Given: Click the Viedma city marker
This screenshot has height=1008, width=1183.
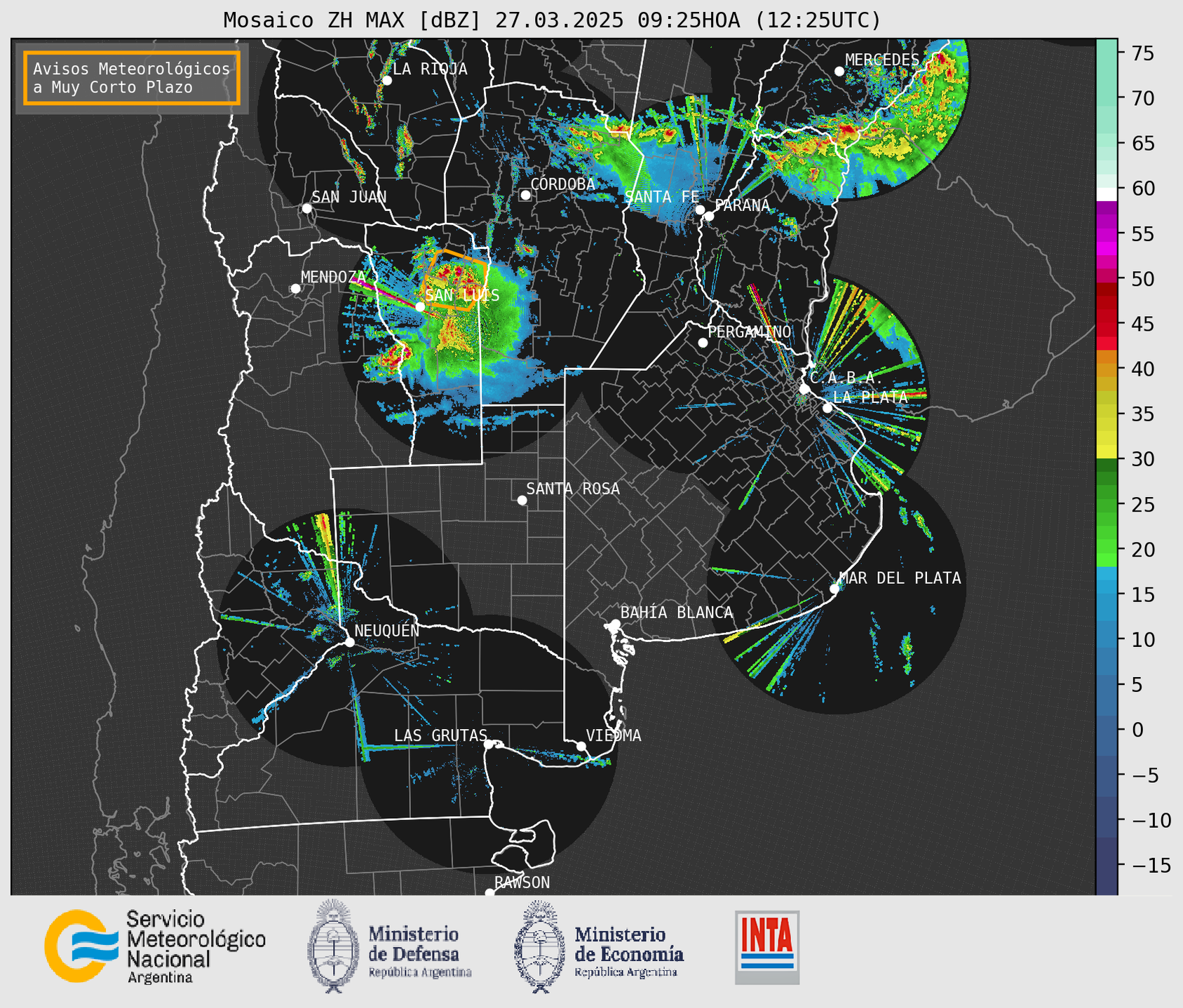Looking at the screenshot, I should pyautogui.click(x=581, y=746).
